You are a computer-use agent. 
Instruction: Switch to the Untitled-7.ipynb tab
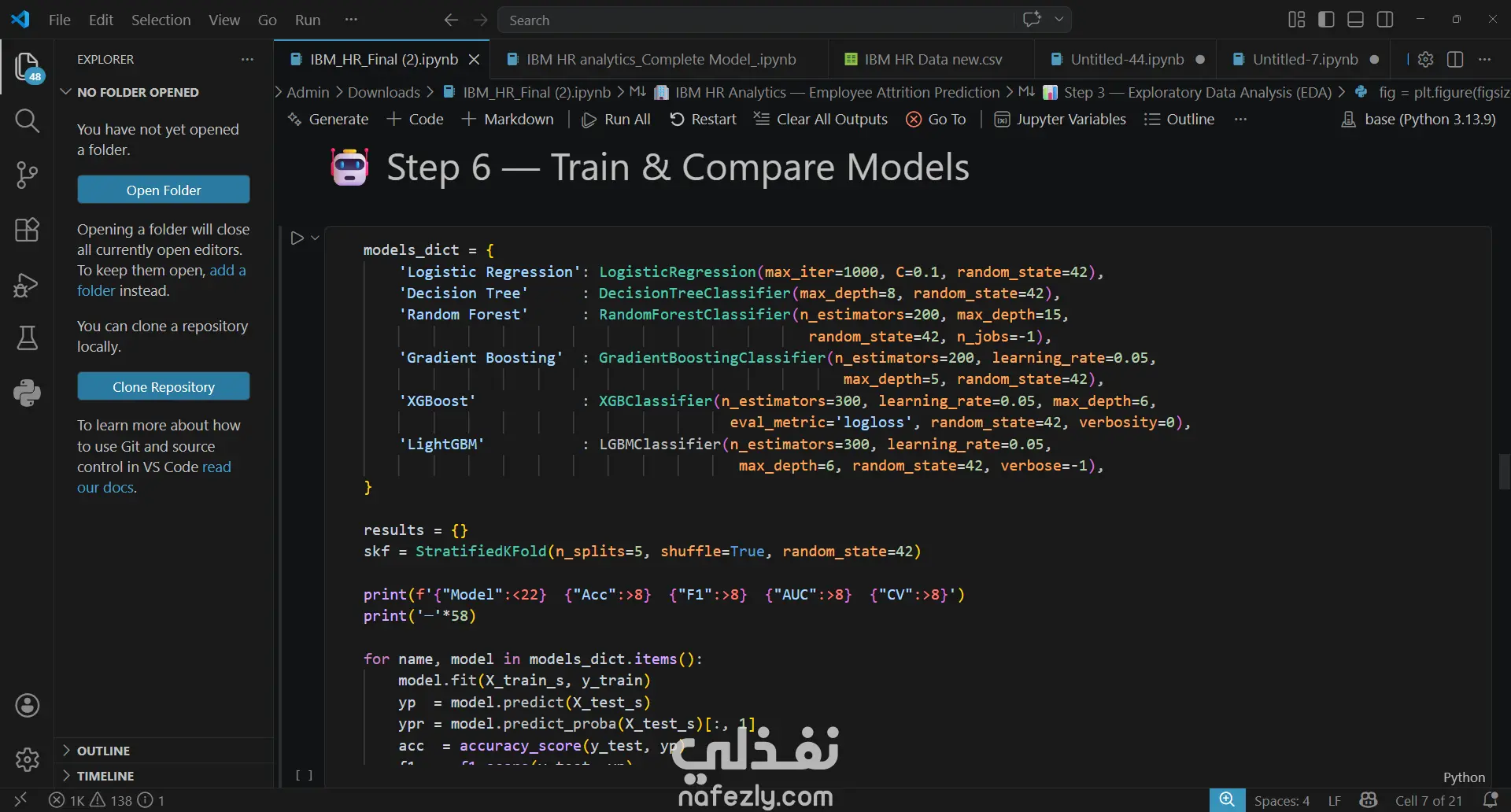[x=1305, y=59]
